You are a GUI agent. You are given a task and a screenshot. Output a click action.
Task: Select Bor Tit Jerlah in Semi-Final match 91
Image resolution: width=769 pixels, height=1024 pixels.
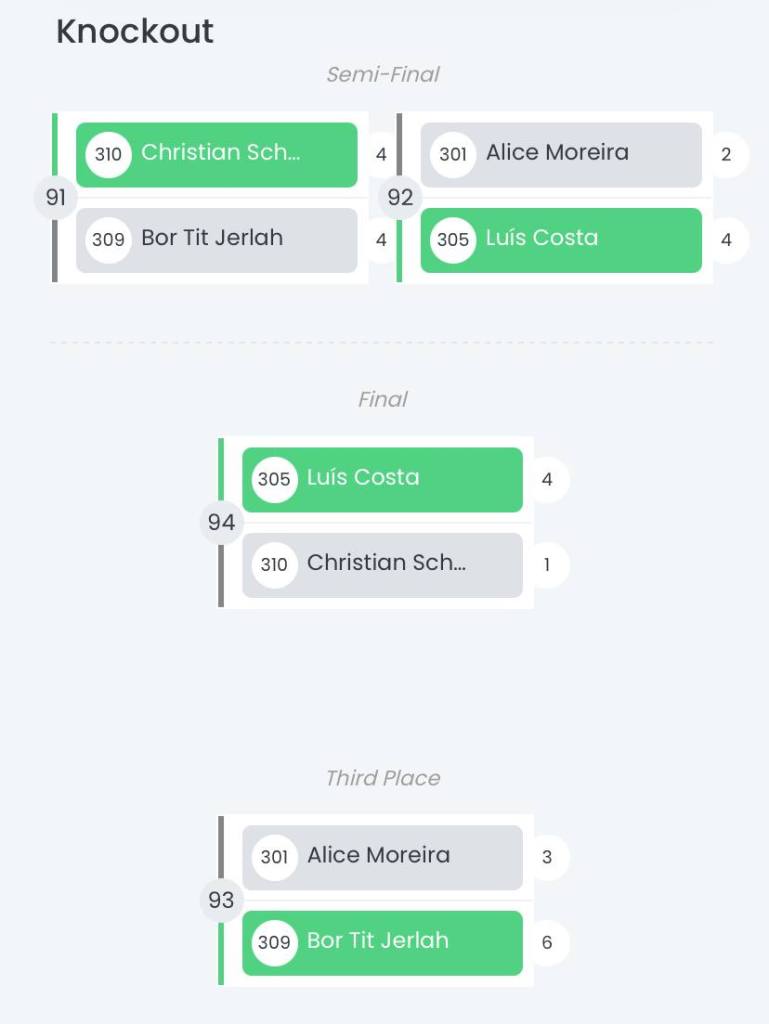[212, 239]
